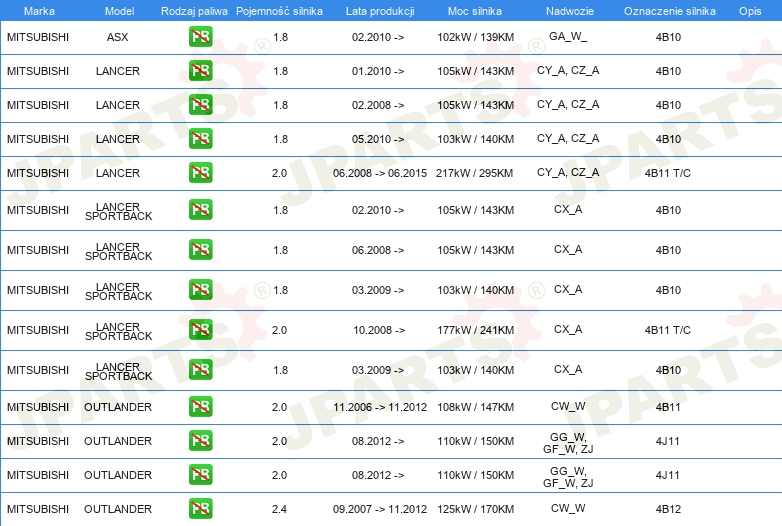Select the Oznaczenie silnika column header

(670, 11)
